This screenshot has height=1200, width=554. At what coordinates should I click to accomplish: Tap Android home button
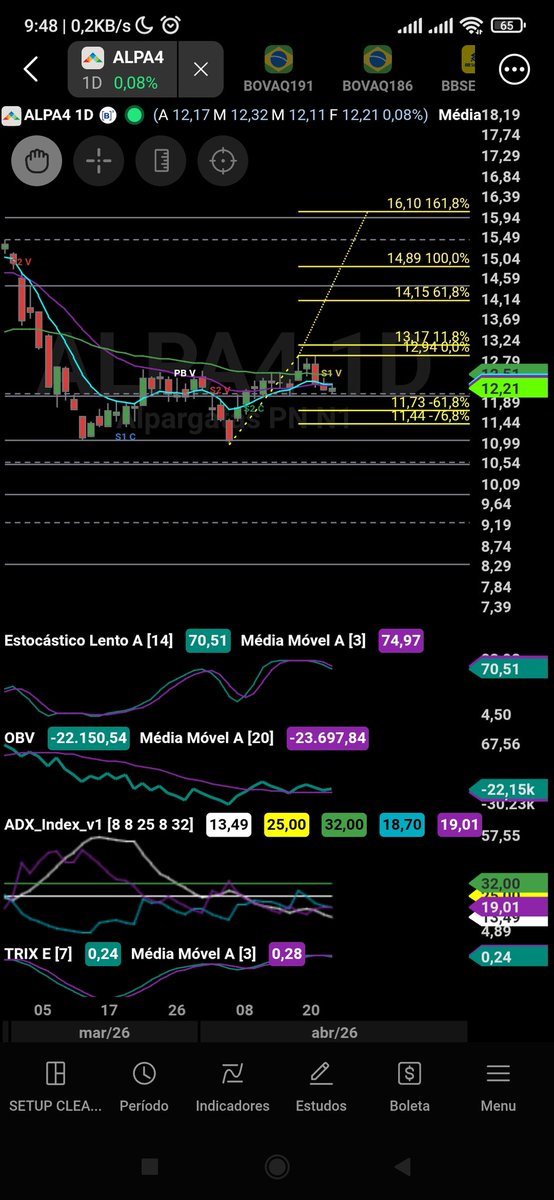[x=277, y=1166]
